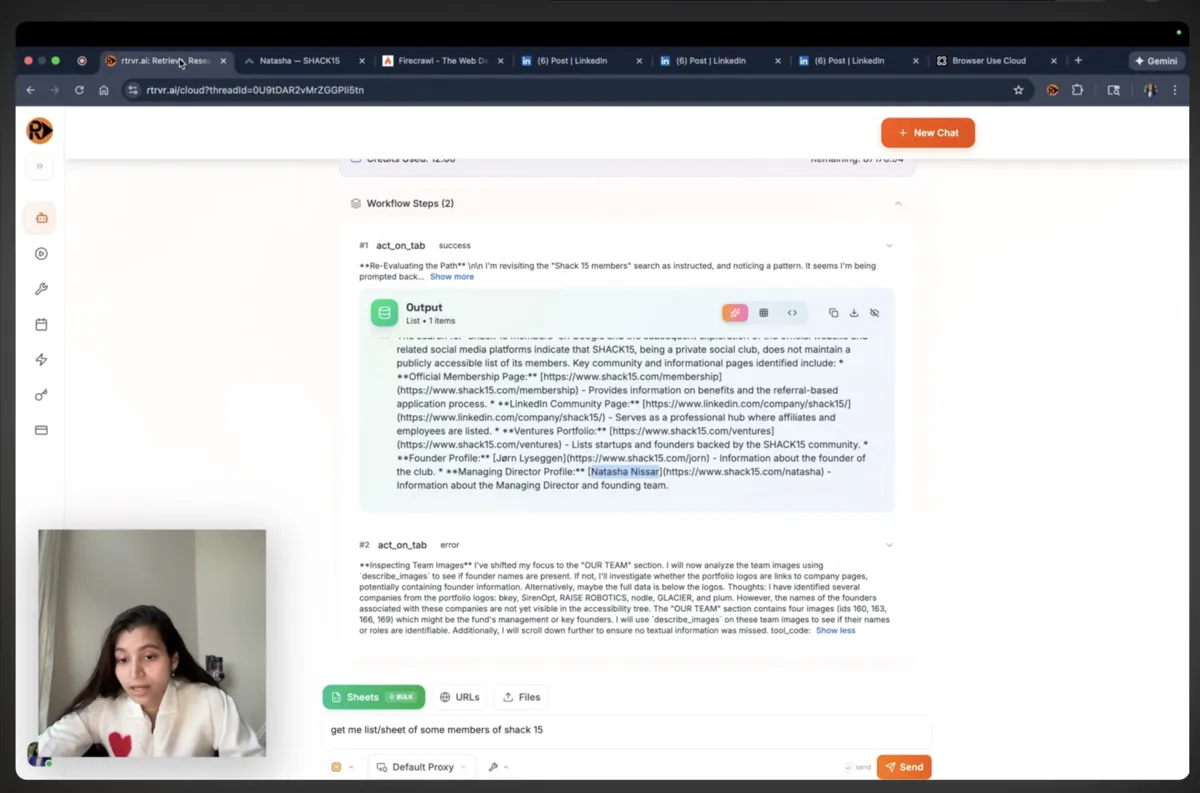
Task: Click highlighted Natasha Nissar text
Action: tap(624, 471)
